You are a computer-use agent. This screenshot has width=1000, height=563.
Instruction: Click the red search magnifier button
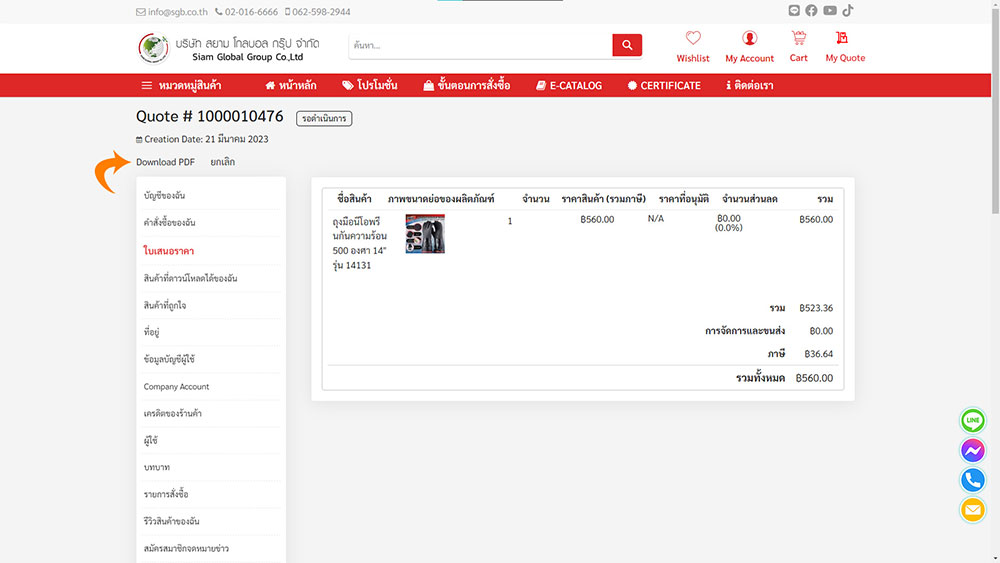627,45
